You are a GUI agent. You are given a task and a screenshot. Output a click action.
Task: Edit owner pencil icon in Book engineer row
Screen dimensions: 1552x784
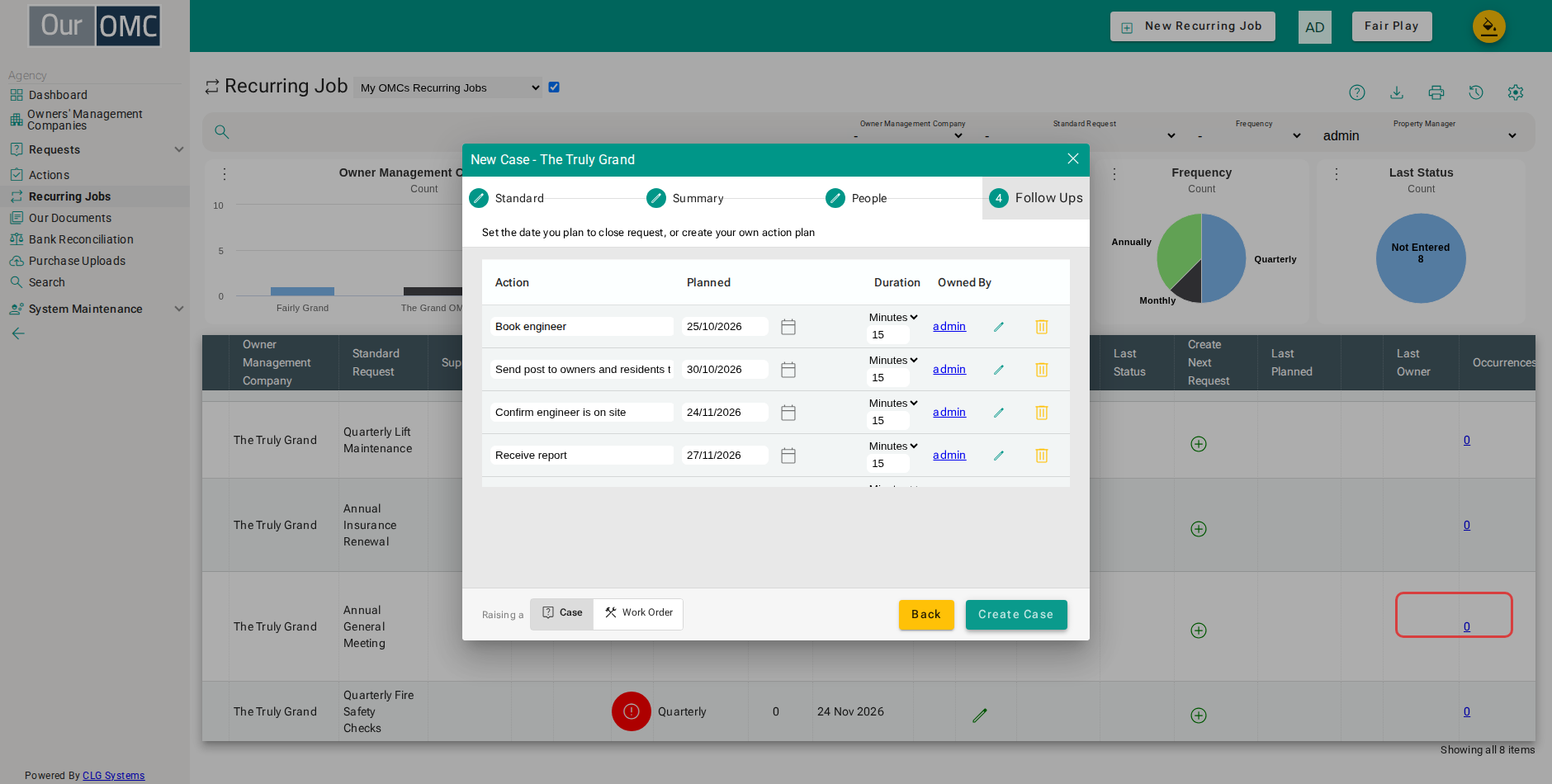pos(999,327)
